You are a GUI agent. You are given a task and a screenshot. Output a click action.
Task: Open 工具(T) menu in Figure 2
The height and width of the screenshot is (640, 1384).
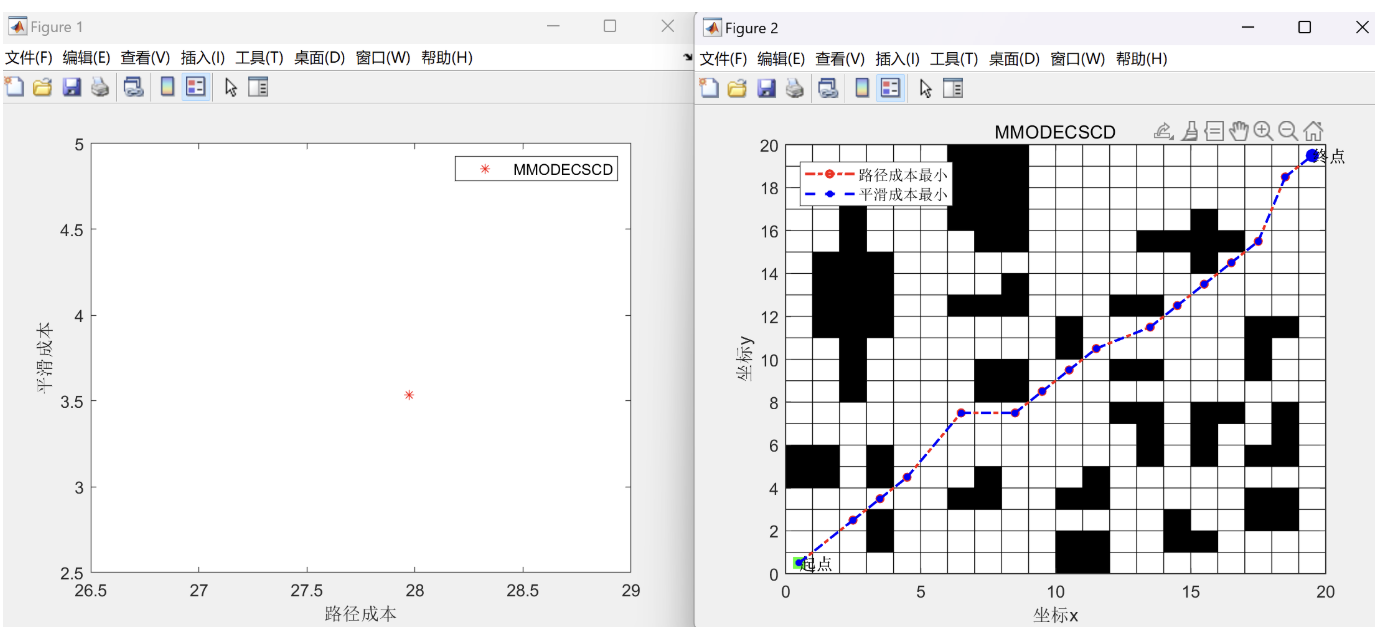[955, 59]
